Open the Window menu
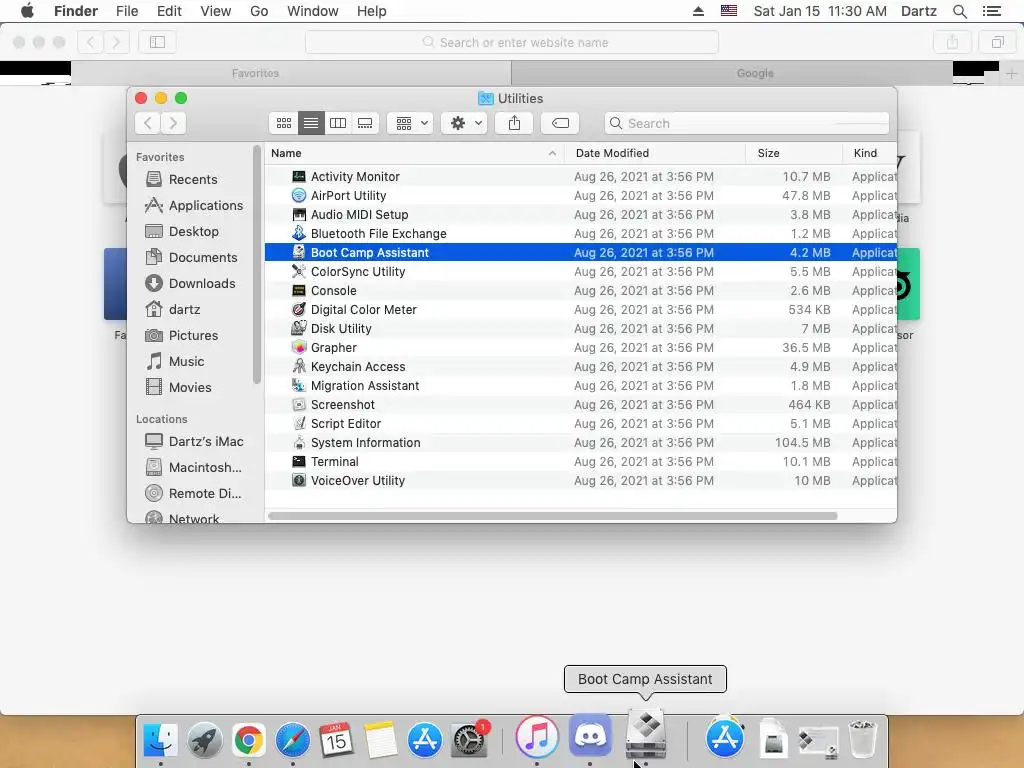Image resolution: width=1024 pixels, height=768 pixels. pyautogui.click(x=313, y=11)
